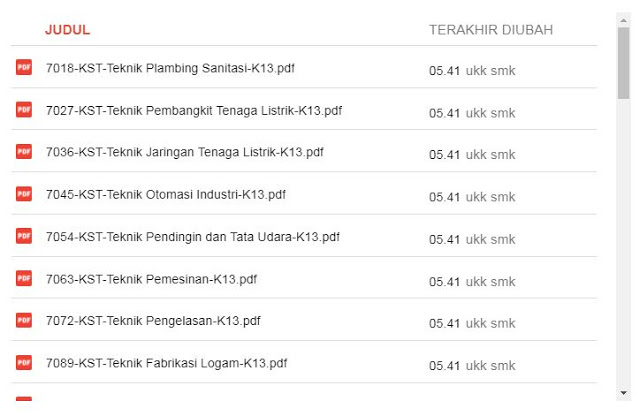Click the vertical scrollbar thumb
640x416 pixels.
tap(624, 62)
